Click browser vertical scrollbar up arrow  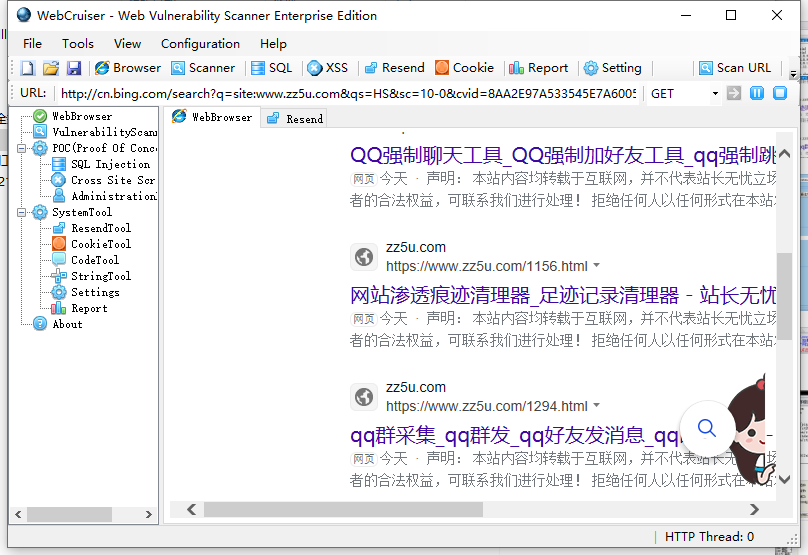784,153
